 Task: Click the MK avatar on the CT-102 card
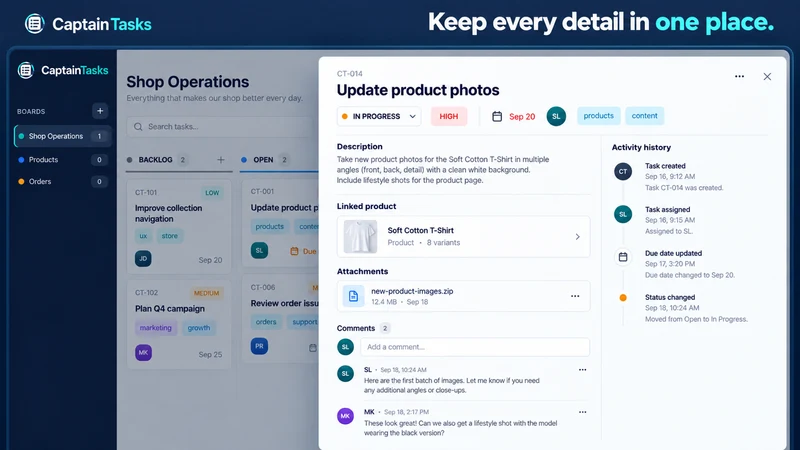(143, 353)
